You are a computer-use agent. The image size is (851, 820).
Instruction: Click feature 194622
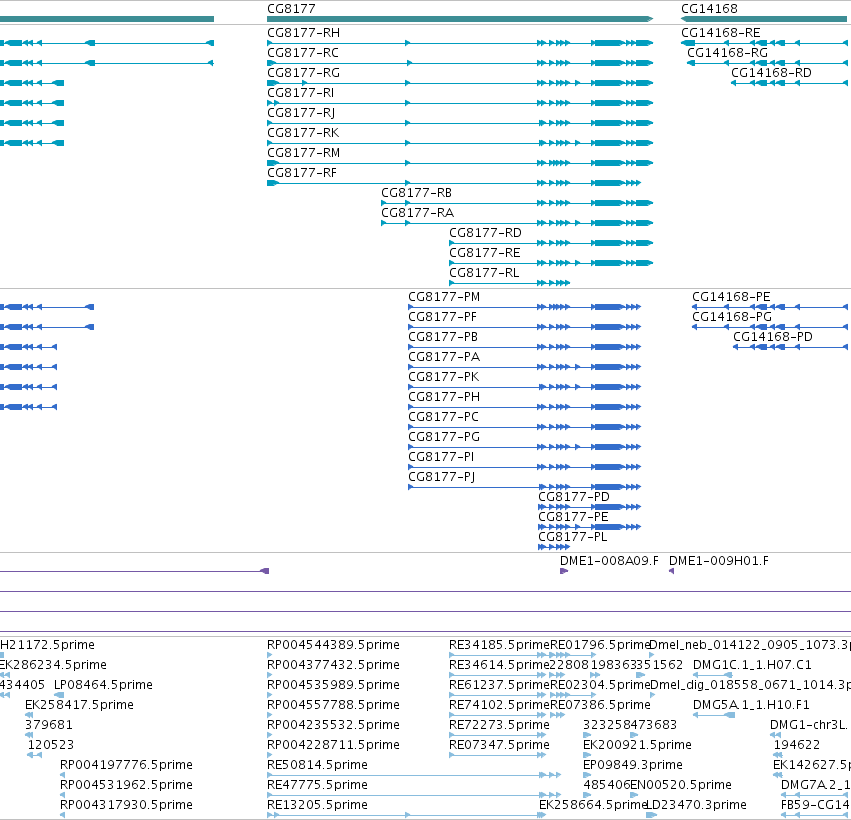797,745
